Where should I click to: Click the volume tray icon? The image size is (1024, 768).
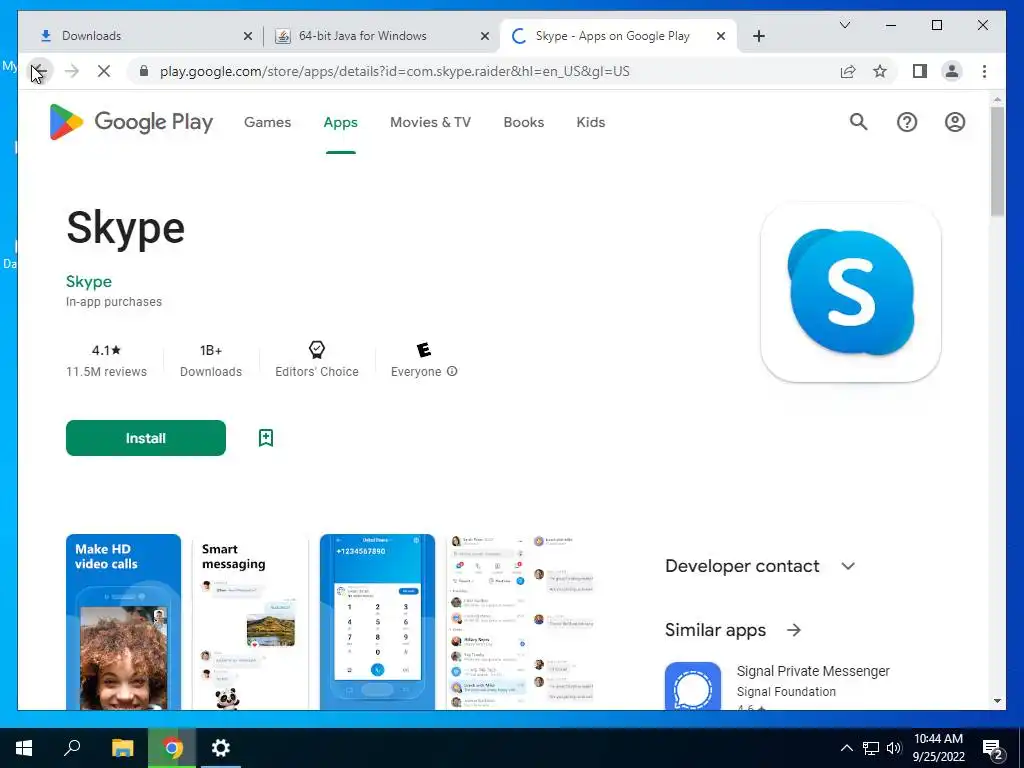coord(893,748)
